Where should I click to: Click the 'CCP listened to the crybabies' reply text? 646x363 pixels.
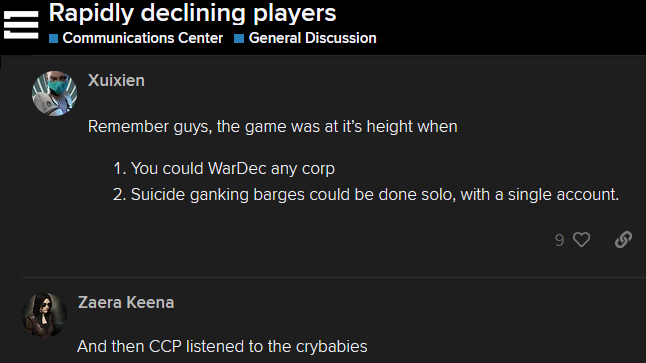point(222,347)
